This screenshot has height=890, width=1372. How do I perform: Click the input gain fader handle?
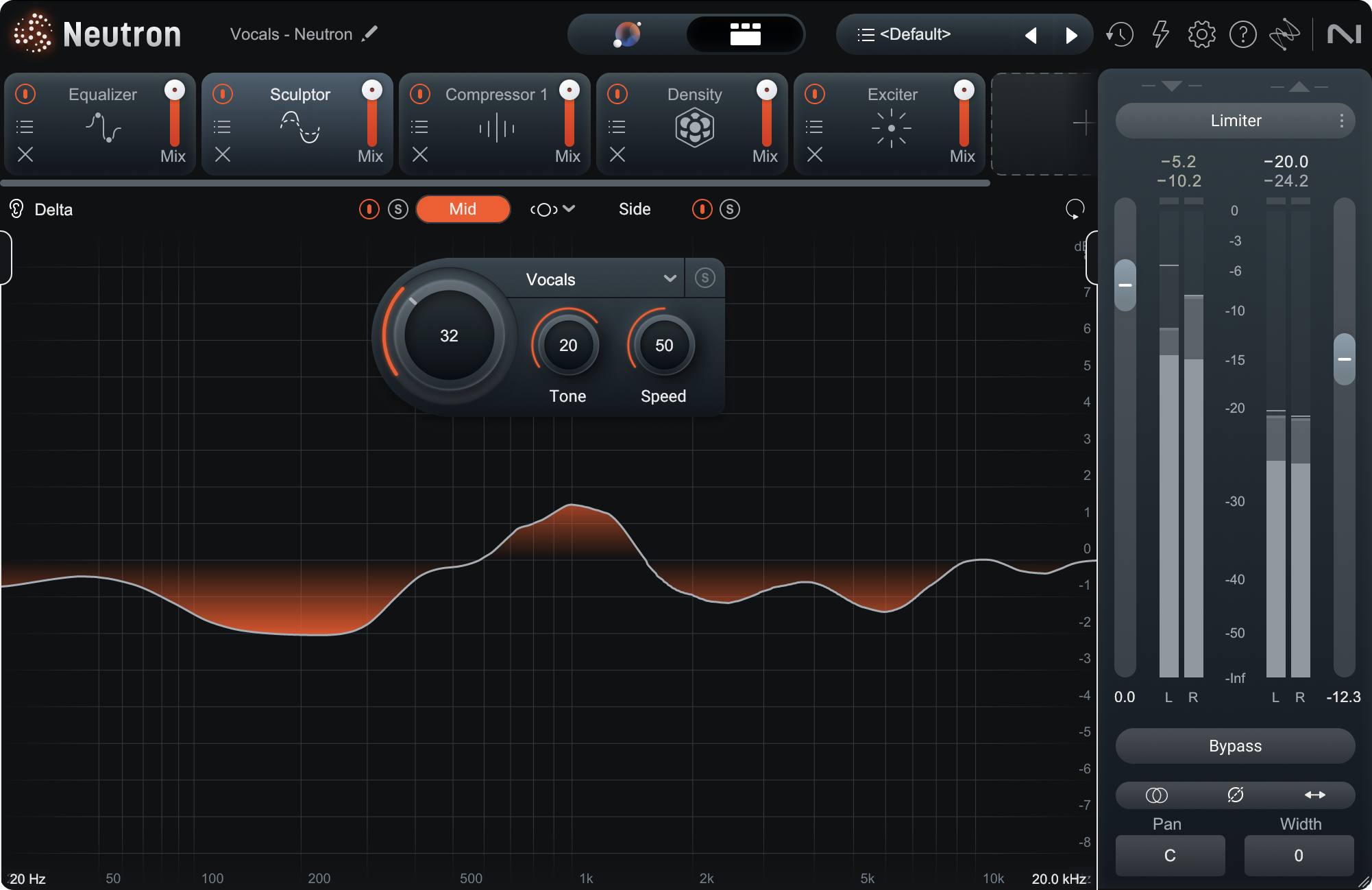click(x=1125, y=285)
